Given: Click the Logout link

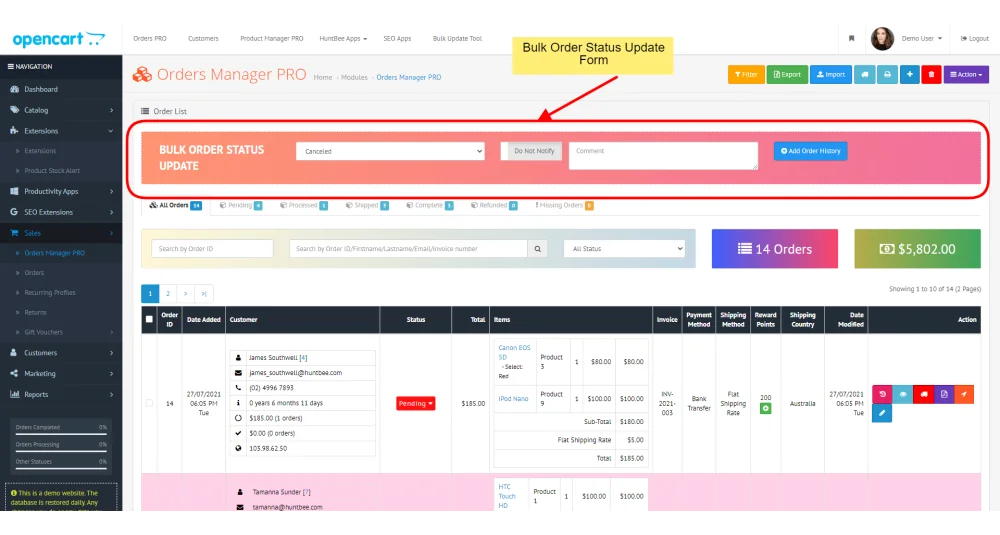Looking at the screenshot, I should pyautogui.click(x=974, y=38).
